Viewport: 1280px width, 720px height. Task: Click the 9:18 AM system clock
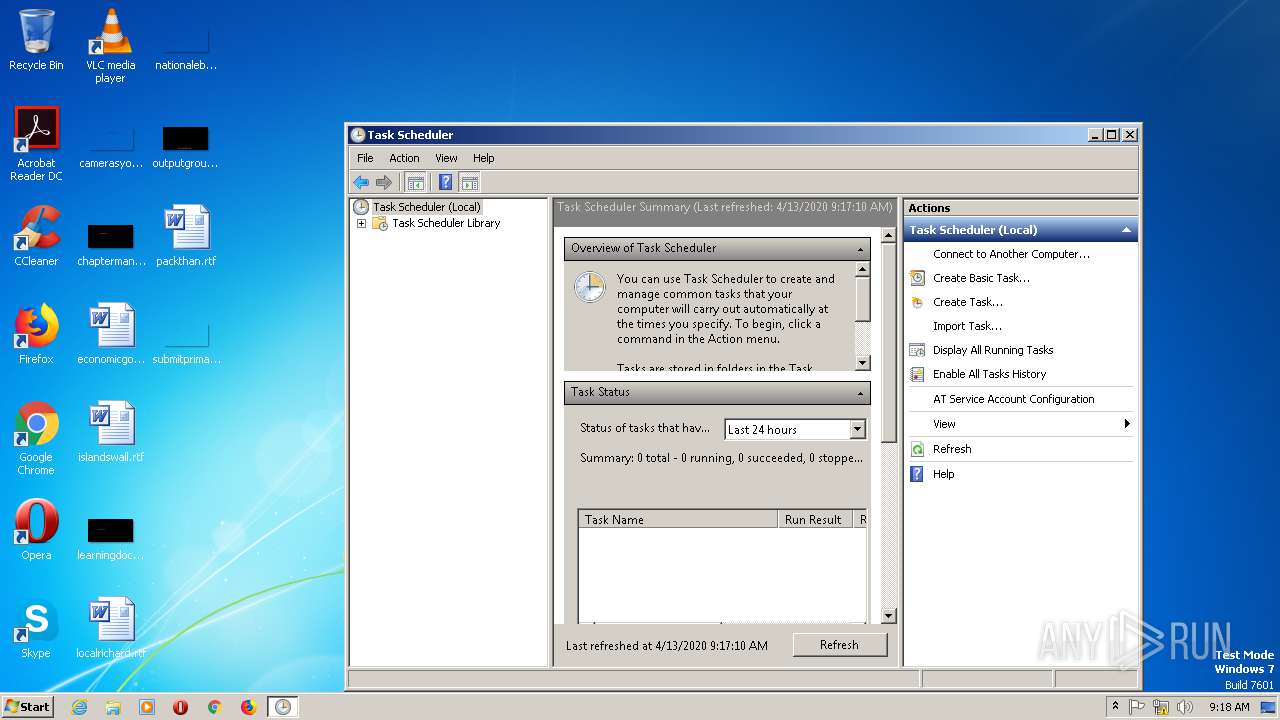point(1229,707)
